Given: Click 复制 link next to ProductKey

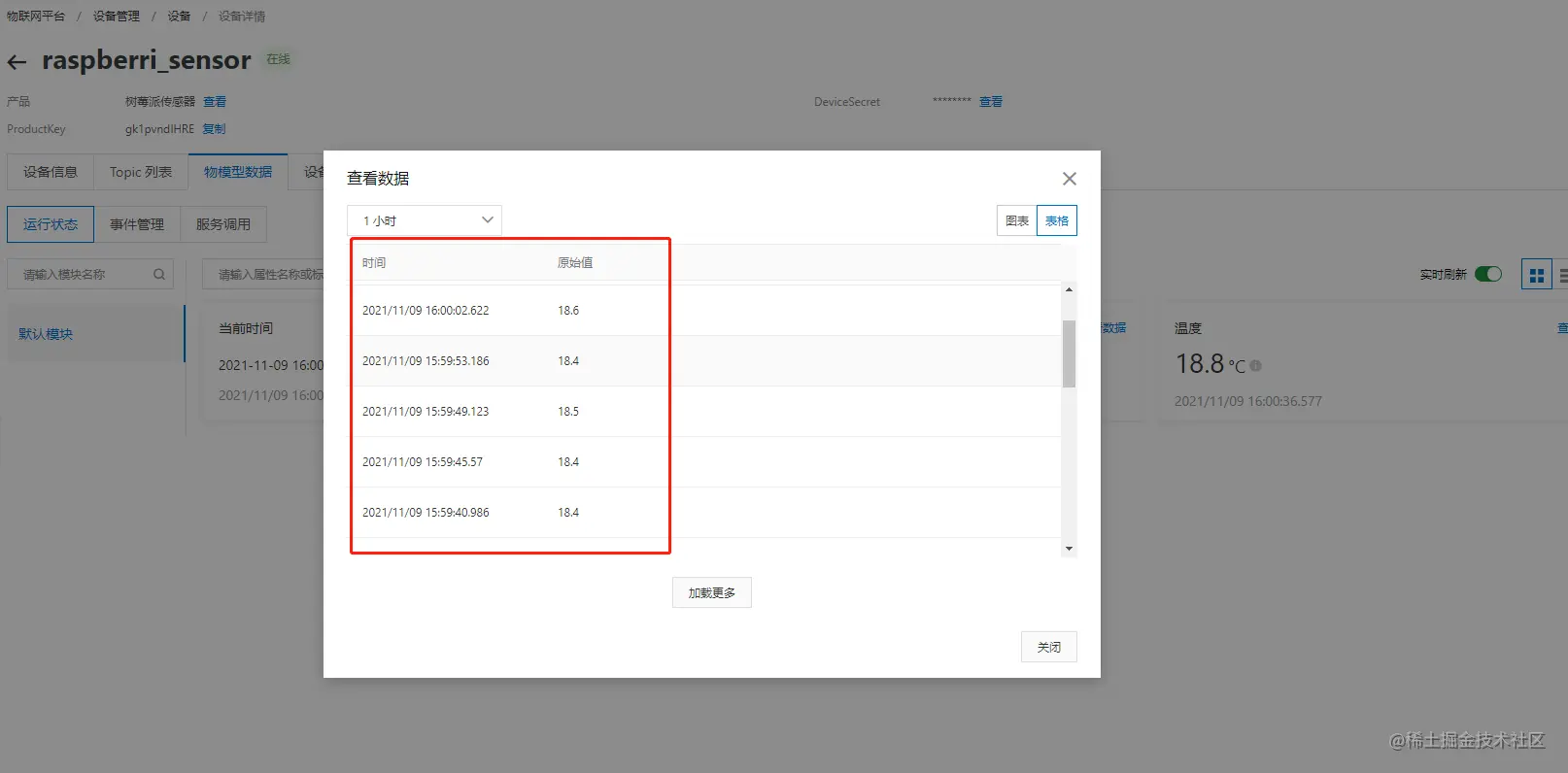Looking at the screenshot, I should (x=214, y=129).
